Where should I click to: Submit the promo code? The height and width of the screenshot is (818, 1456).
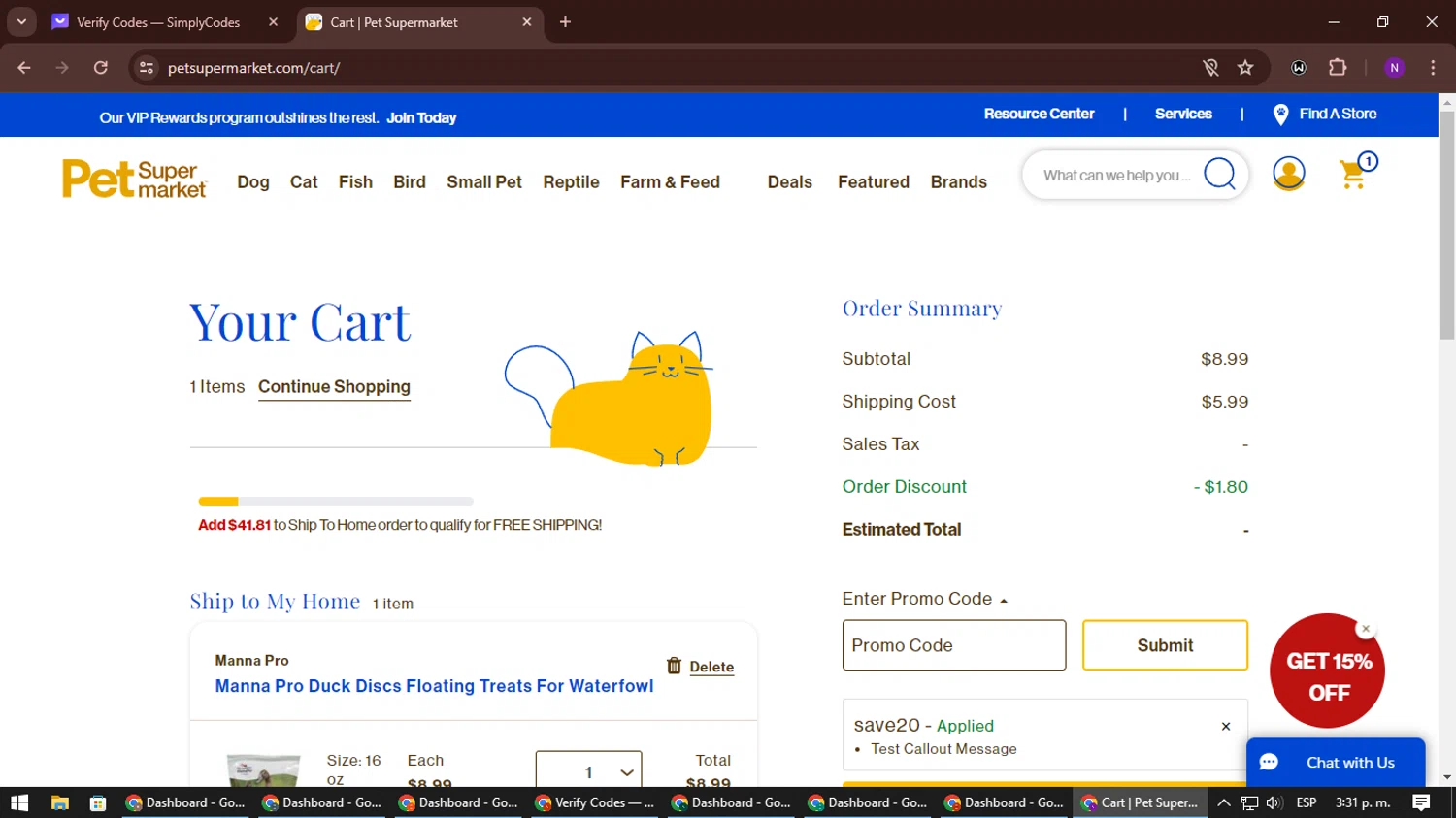tap(1165, 645)
